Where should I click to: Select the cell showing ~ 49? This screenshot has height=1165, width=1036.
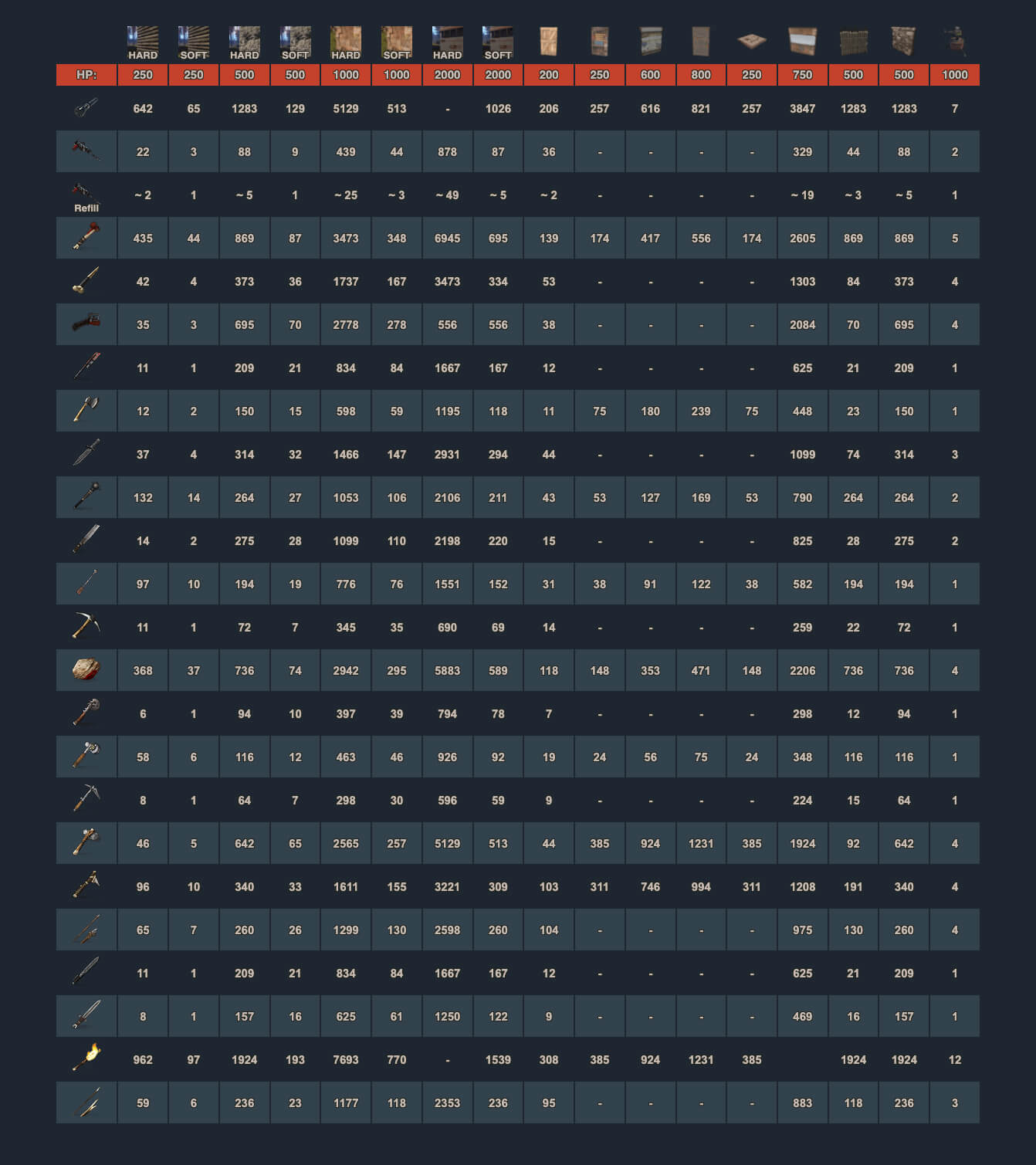click(448, 195)
